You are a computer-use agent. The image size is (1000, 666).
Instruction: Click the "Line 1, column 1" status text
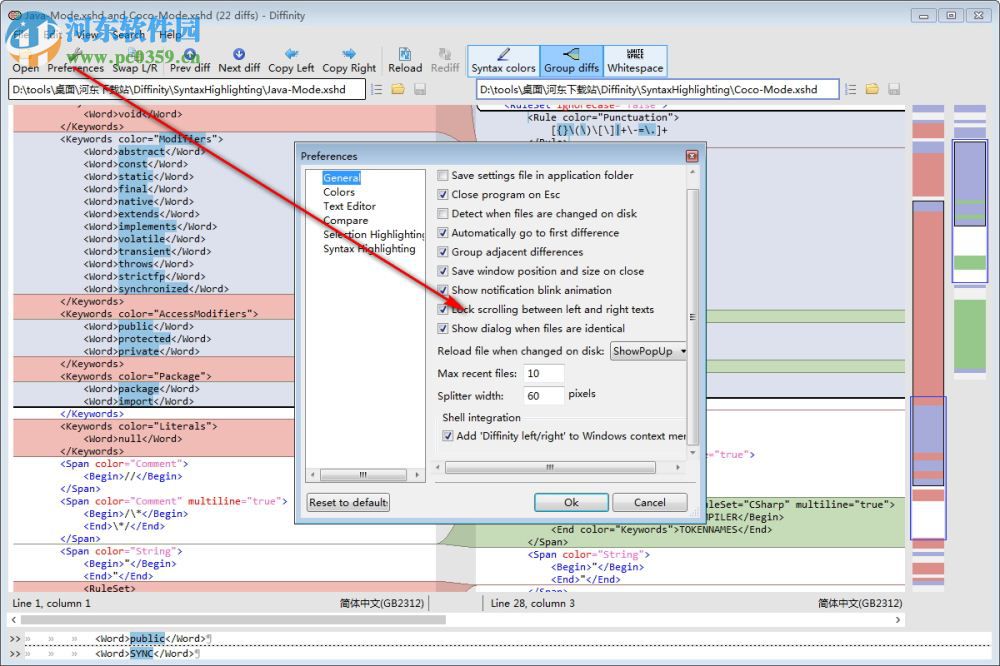point(52,603)
